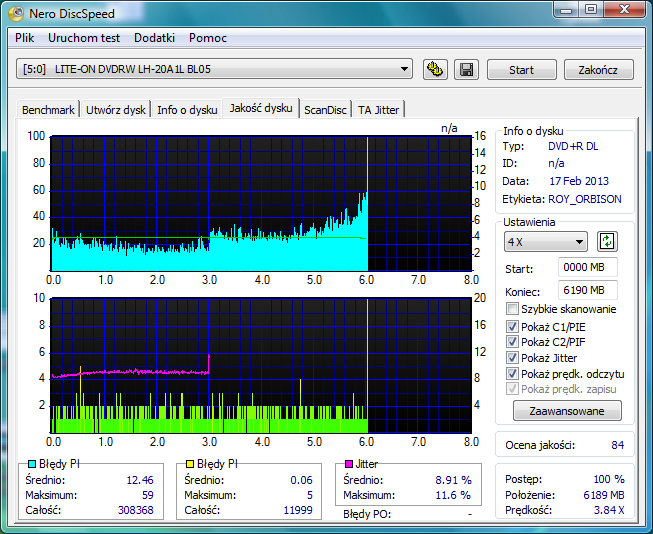Image resolution: width=653 pixels, height=534 pixels.
Task: Click the yellow Błędy PI color swatch
Action: pyautogui.click(x=190, y=464)
